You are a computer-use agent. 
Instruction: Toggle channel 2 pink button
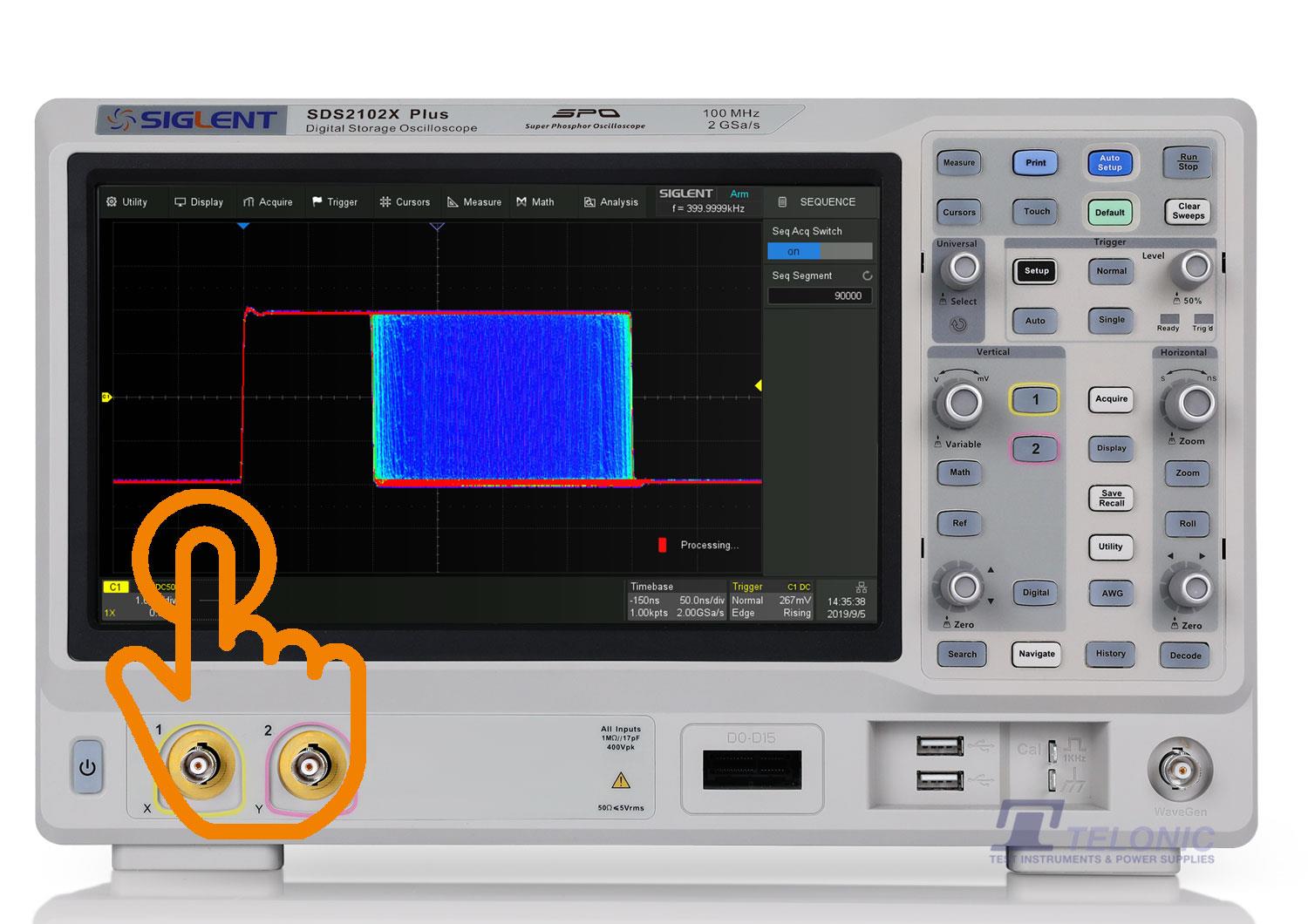coord(1035,449)
